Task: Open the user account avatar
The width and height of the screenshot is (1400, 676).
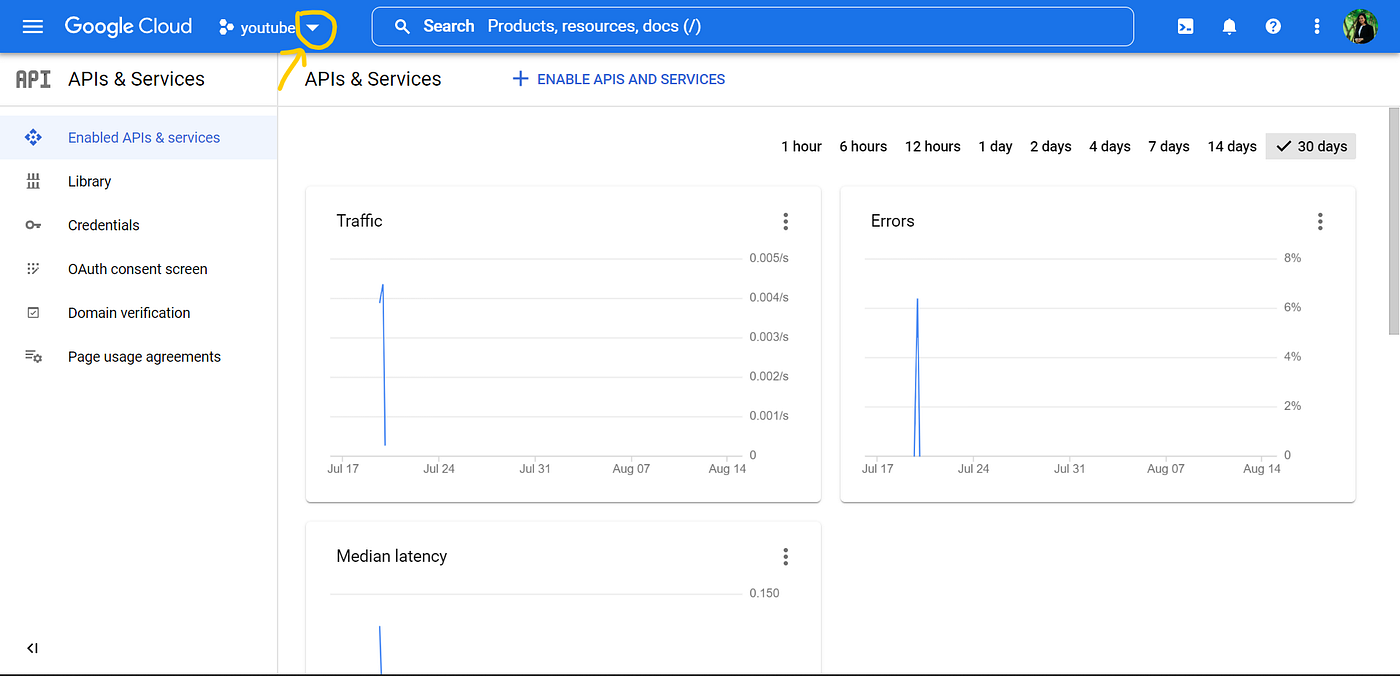Action: [1360, 27]
